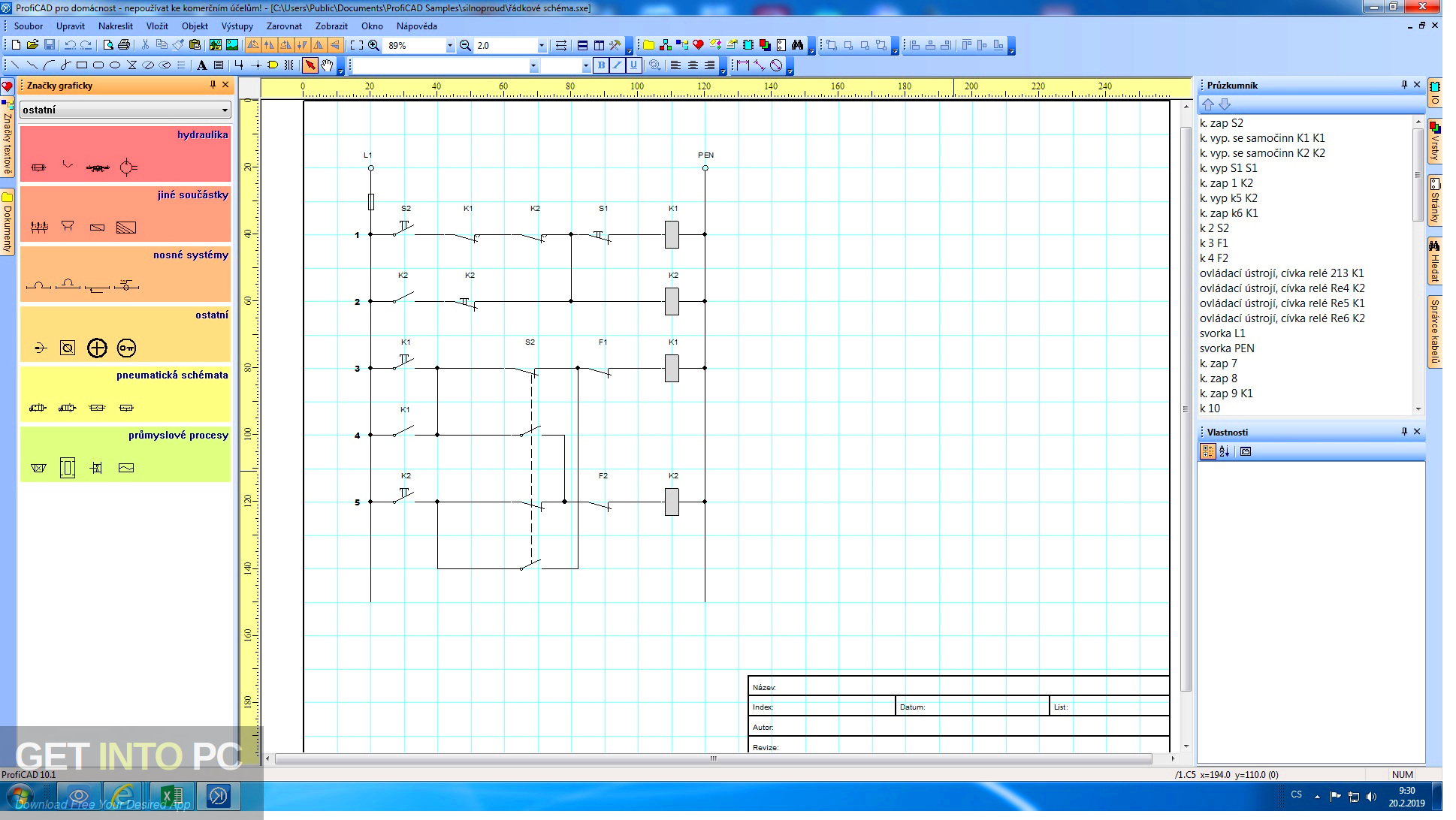Toggle italic text formatting

tap(618, 65)
